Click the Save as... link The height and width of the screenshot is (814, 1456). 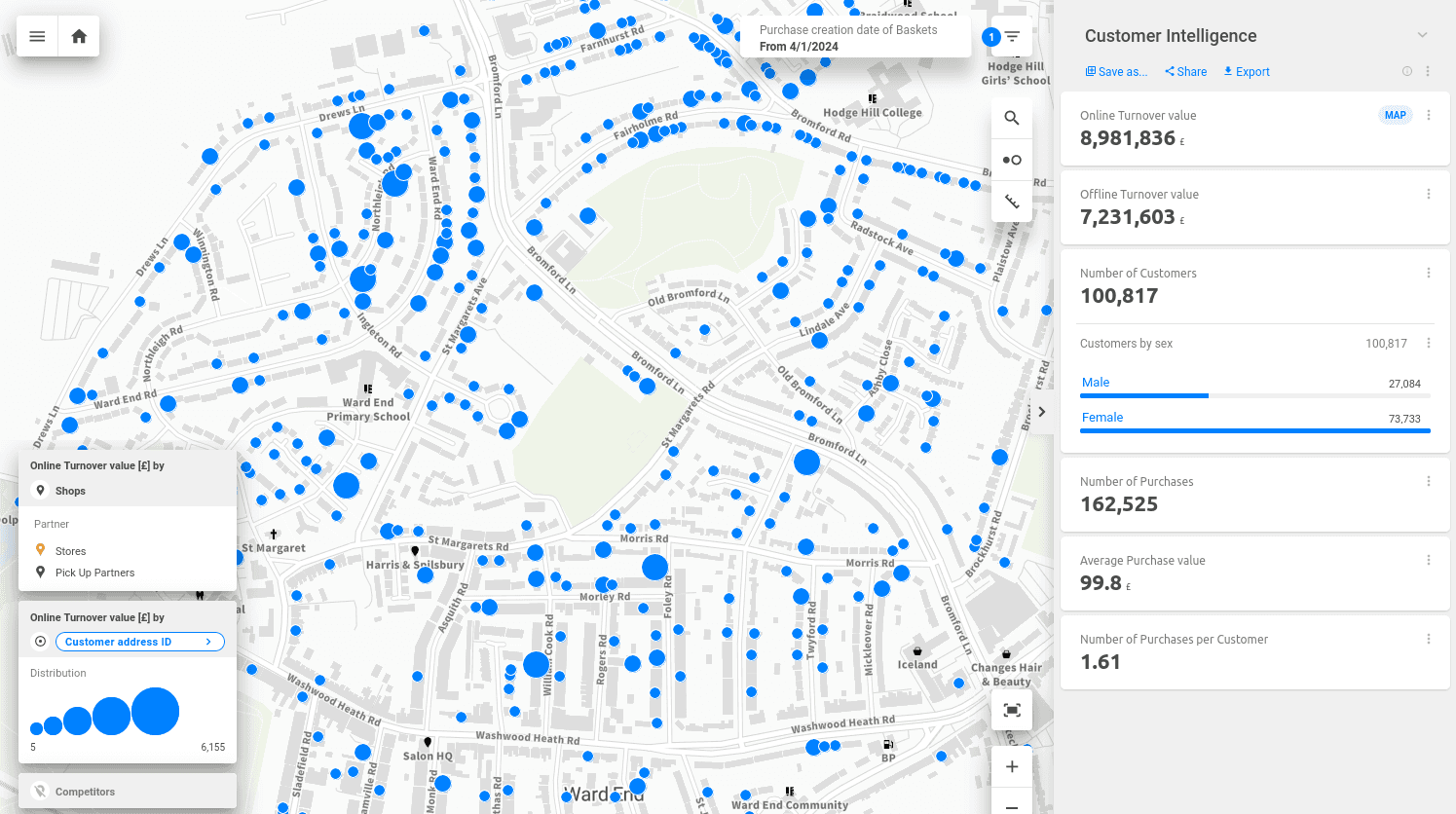1116,71
